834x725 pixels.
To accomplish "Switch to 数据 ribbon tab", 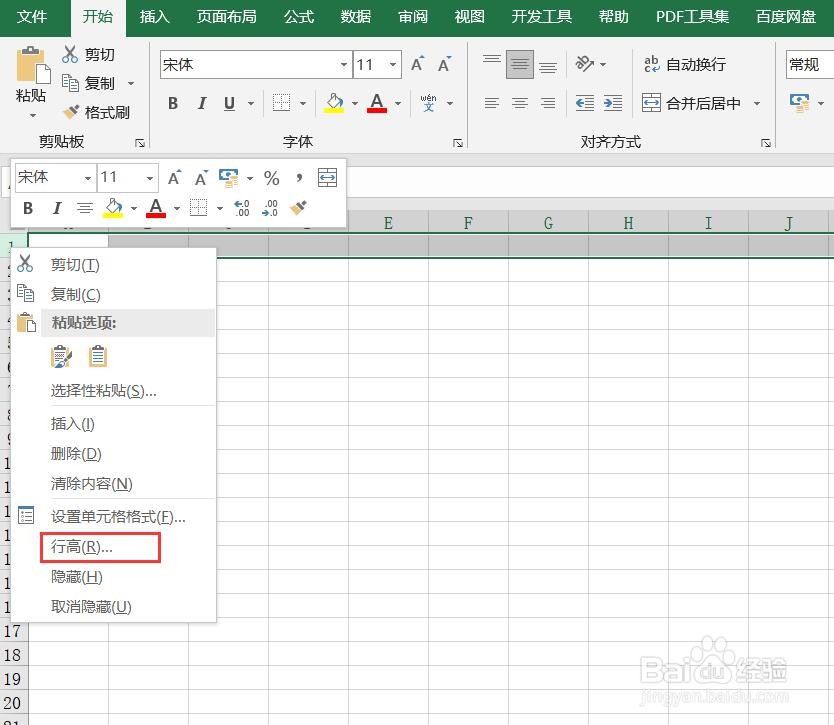I will pos(356,17).
